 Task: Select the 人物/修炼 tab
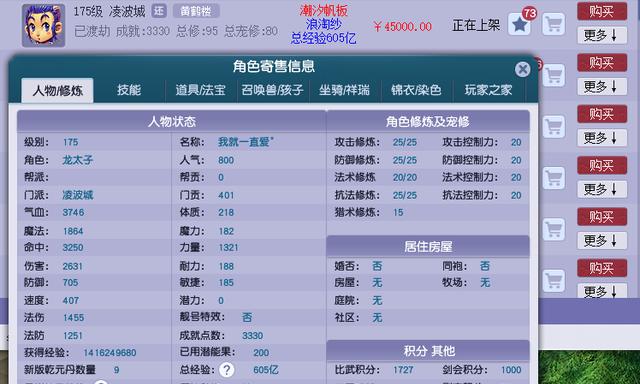click(57, 90)
